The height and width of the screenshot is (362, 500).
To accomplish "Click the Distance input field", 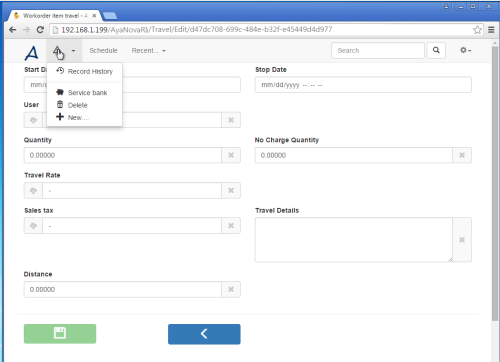I will point(123,289).
